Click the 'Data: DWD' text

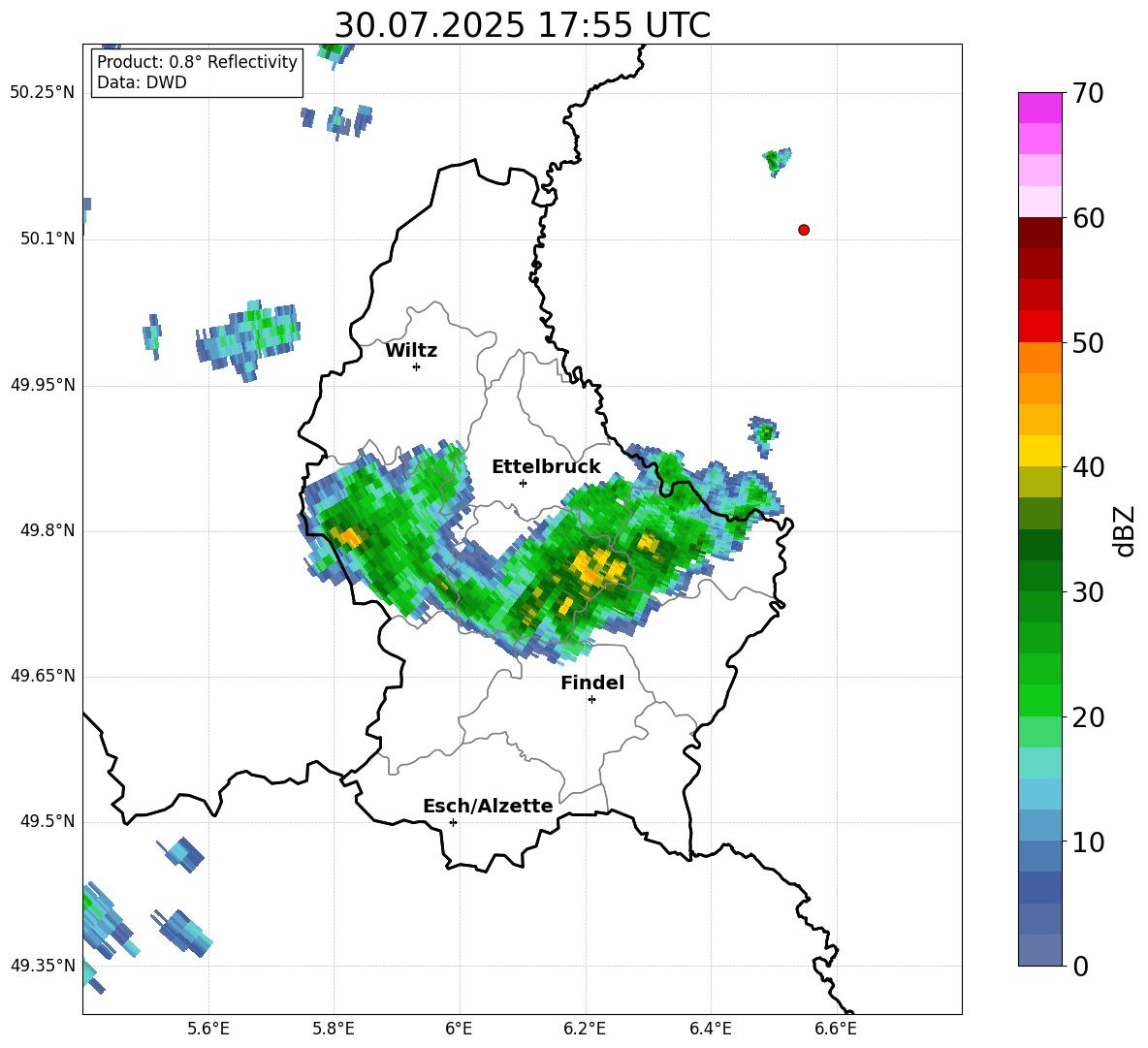pos(142,82)
